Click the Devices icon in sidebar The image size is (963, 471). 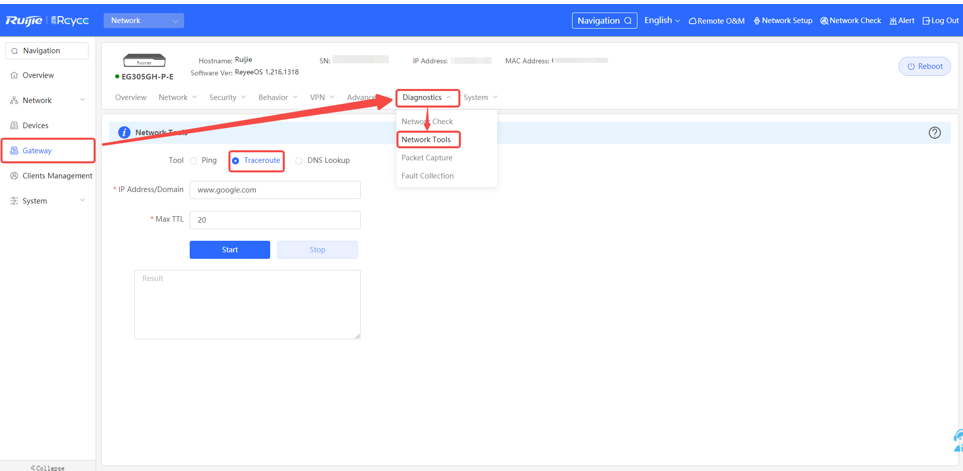point(14,126)
